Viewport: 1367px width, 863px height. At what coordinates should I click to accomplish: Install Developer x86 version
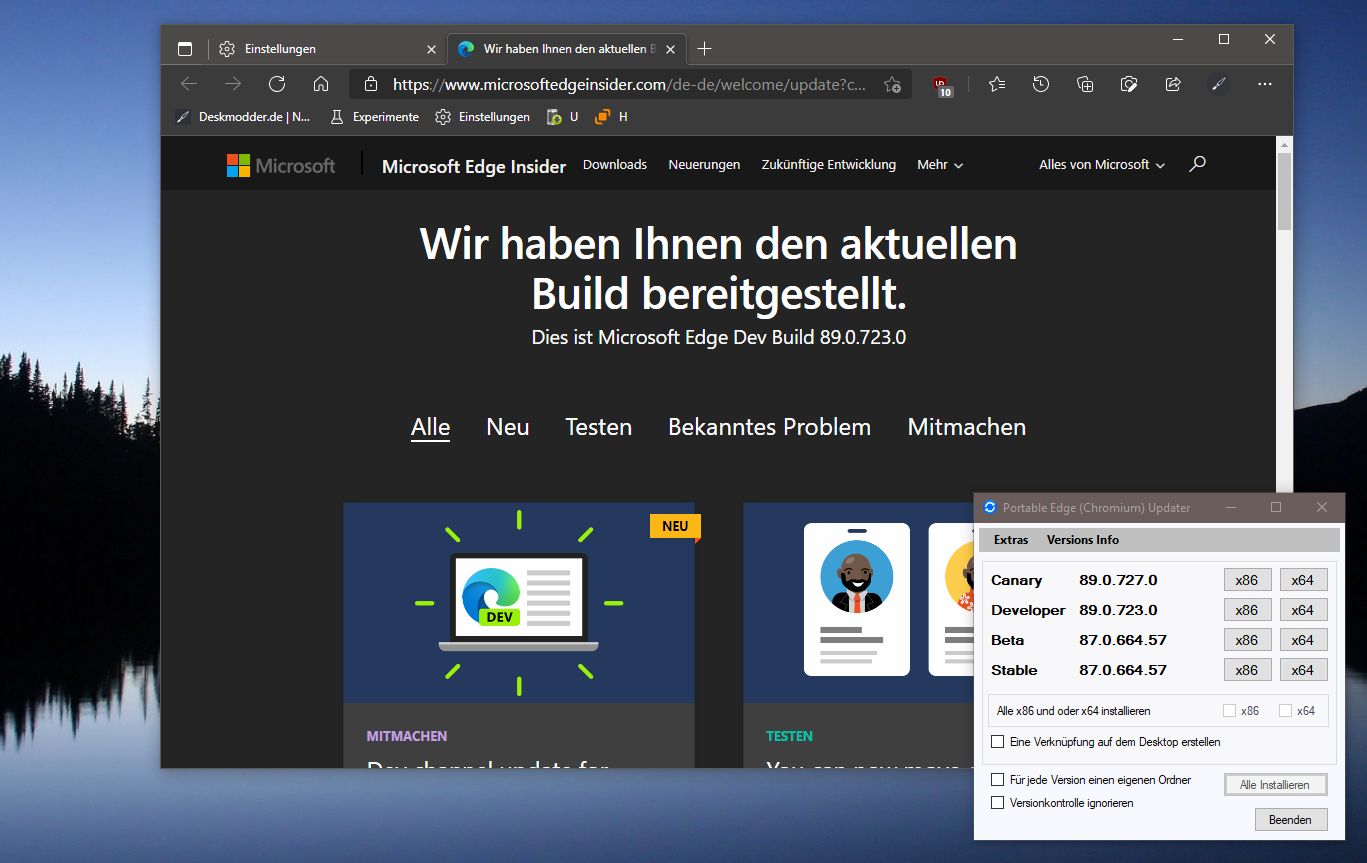click(x=1247, y=610)
